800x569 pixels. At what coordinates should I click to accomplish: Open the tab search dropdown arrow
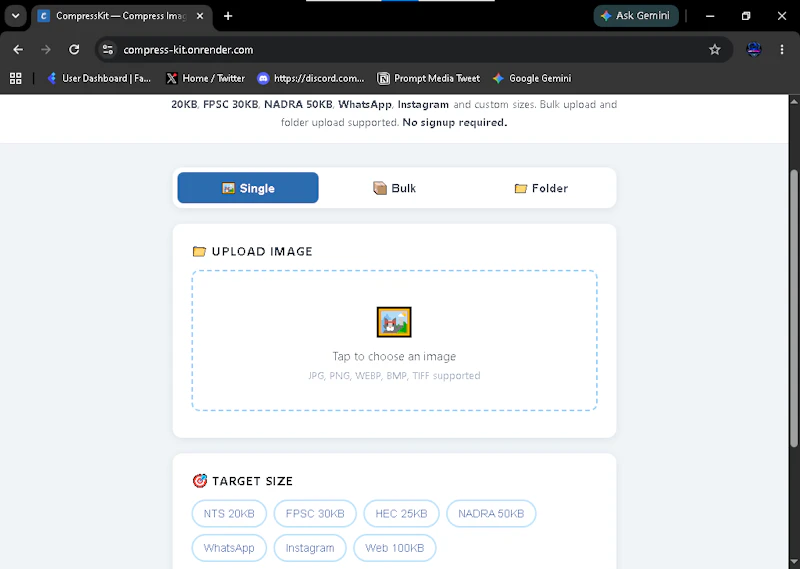click(16, 16)
